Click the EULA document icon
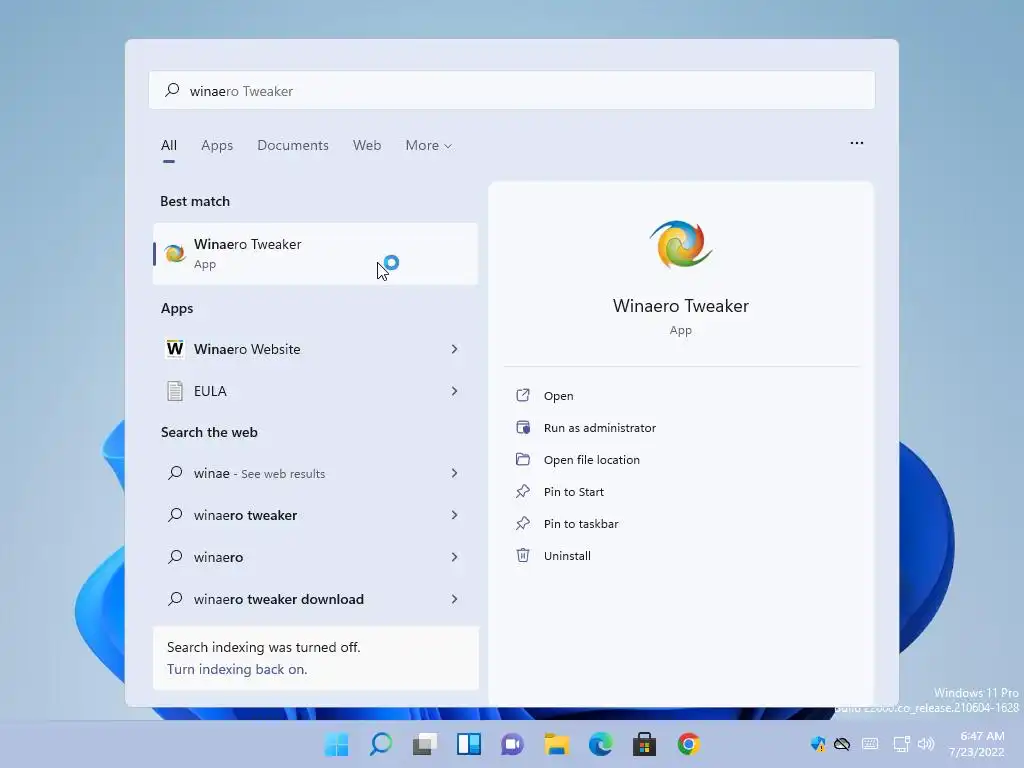The width and height of the screenshot is (1024, 768). (x=174, y=391)
